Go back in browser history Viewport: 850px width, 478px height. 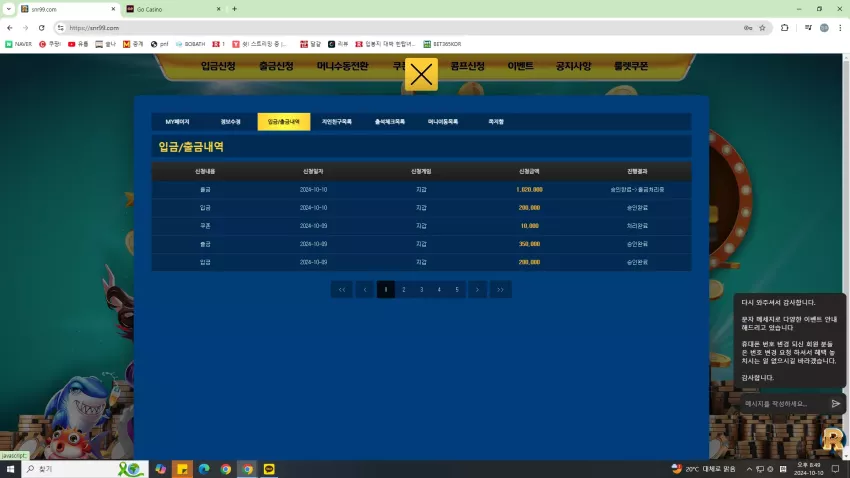(10, 28)
